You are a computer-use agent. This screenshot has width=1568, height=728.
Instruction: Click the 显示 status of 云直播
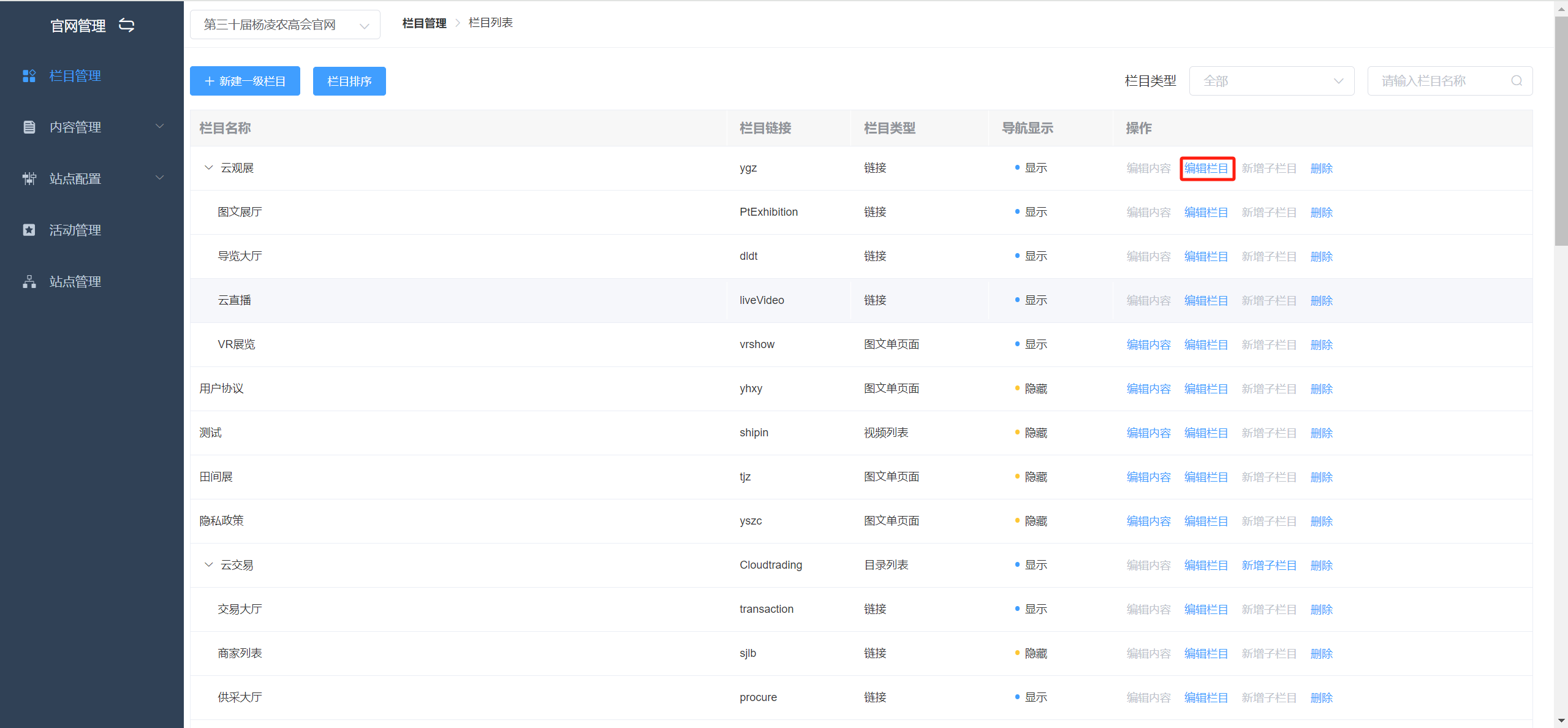click(1031, 301)
